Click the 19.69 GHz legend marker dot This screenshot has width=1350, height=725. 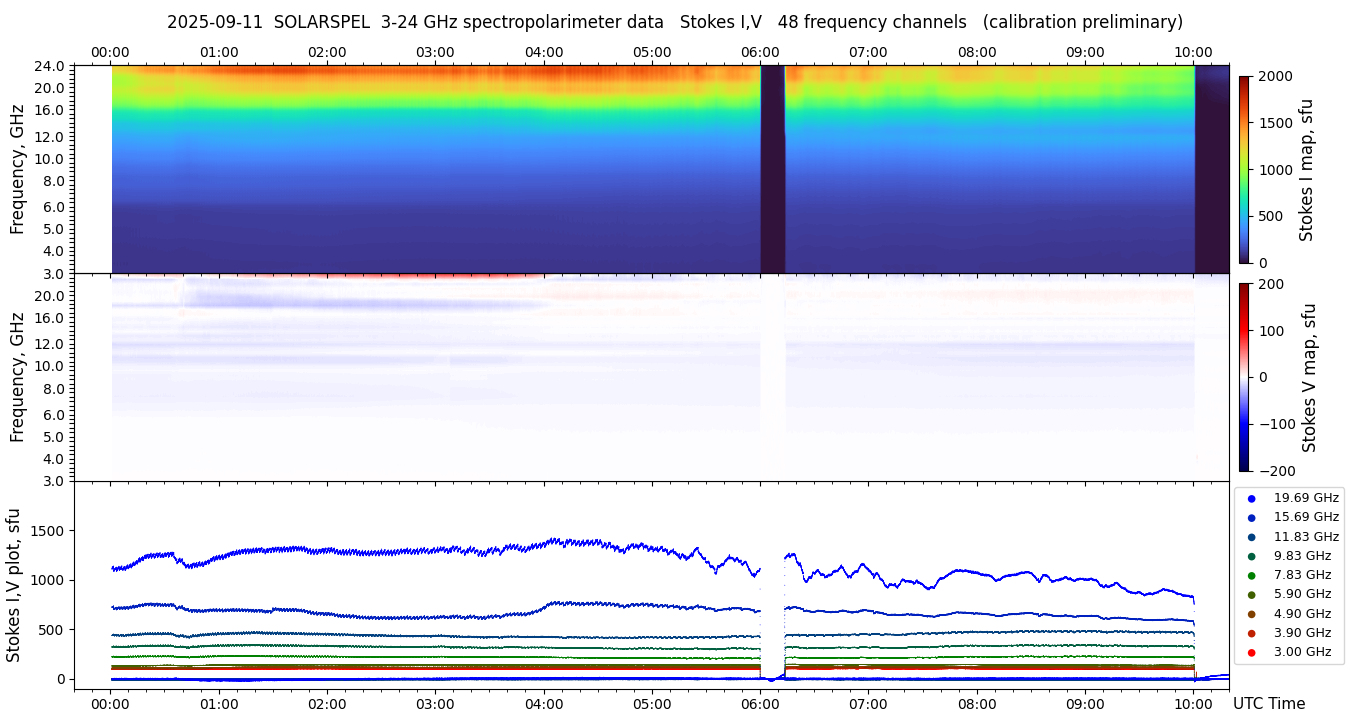1251,498
